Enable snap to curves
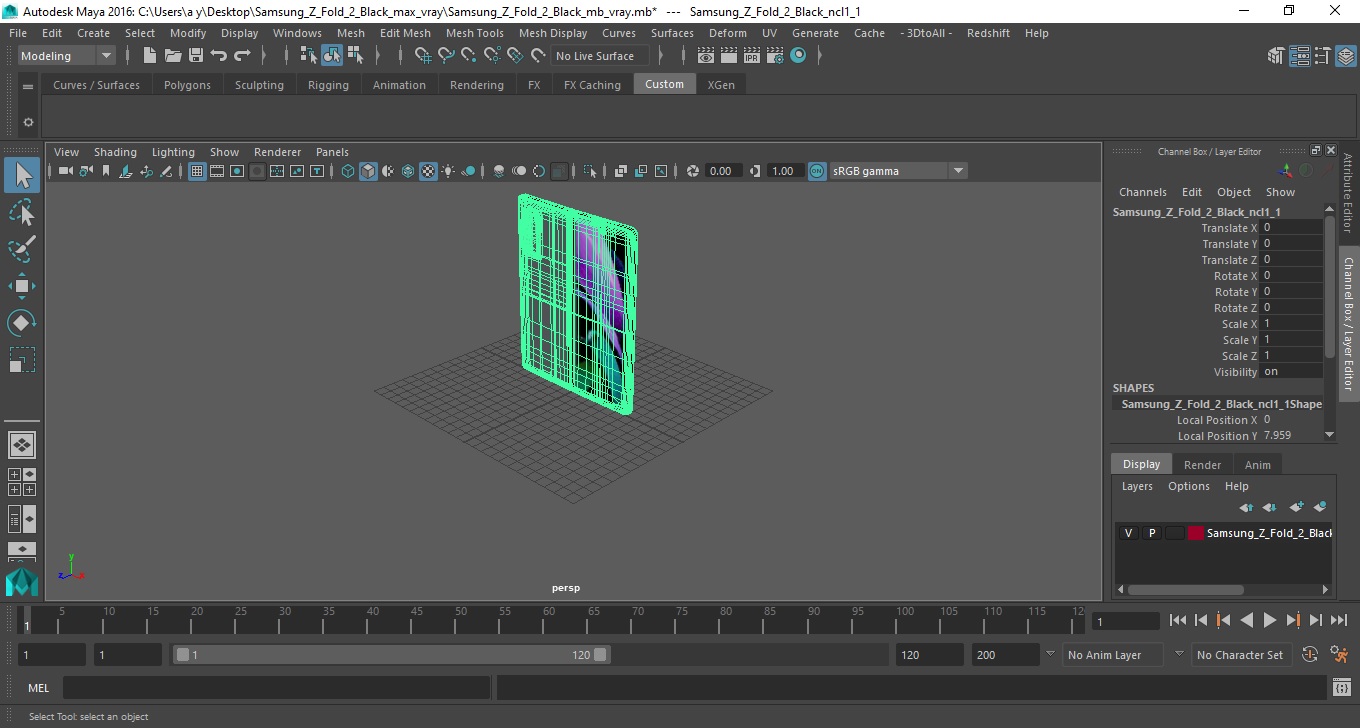The height and width of the screenshot is (728, 1360). [446, 56]
